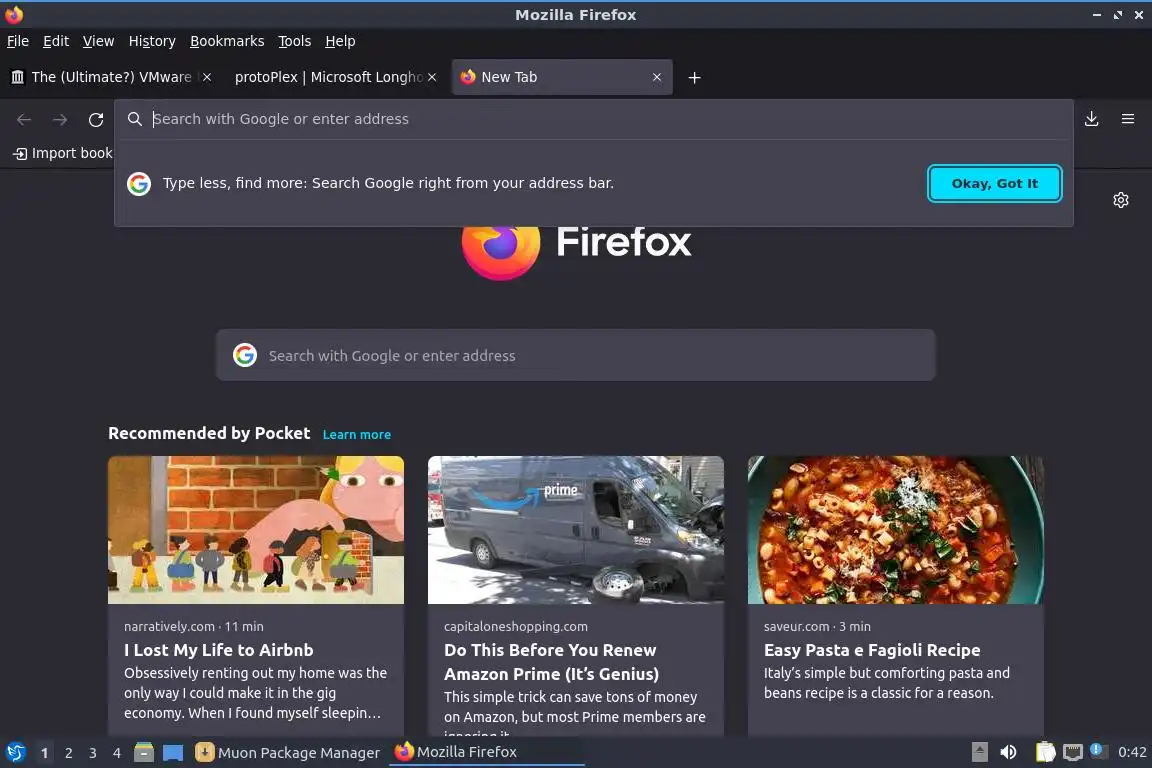Go back with the back arrow
Image resolution: width=1152 pixels, height=768 pixels.
(24, 119)
